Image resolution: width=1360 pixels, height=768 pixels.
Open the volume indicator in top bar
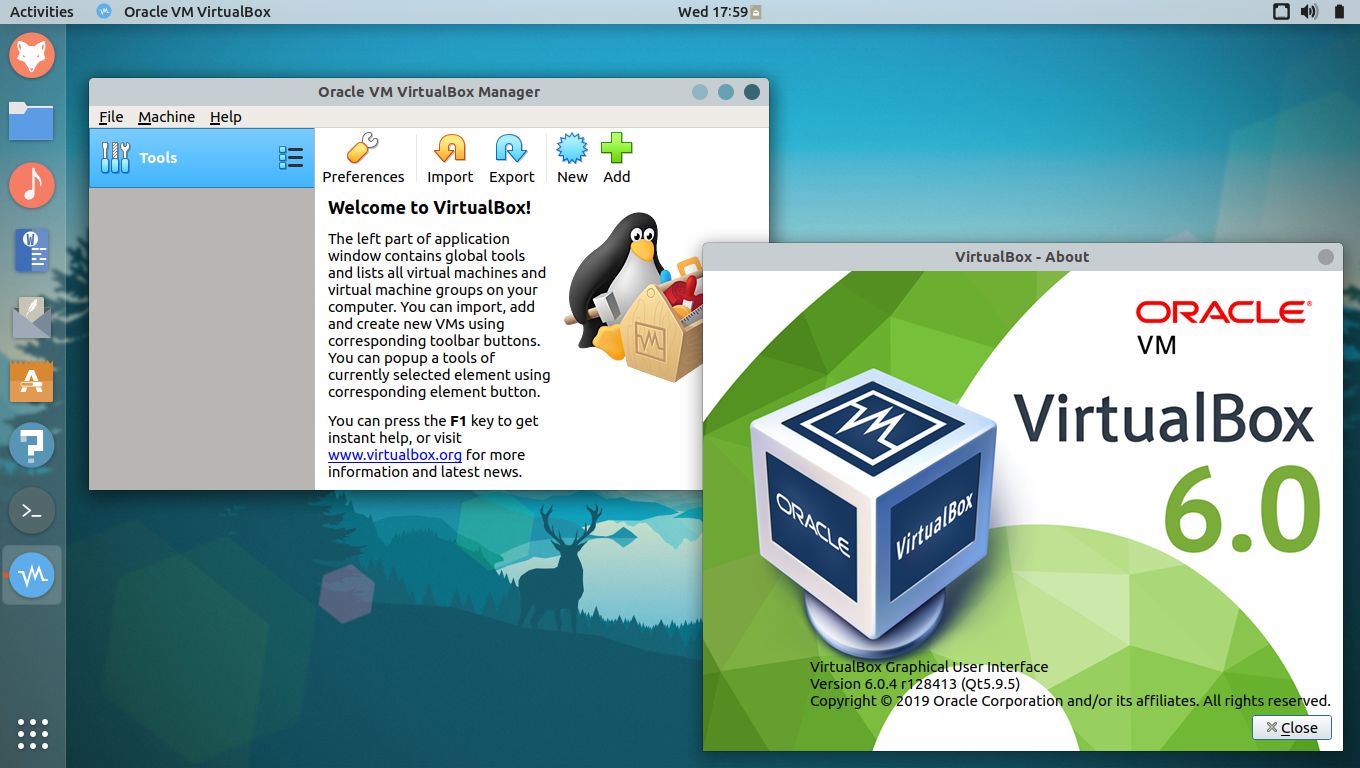click(x=1309, y=12)
